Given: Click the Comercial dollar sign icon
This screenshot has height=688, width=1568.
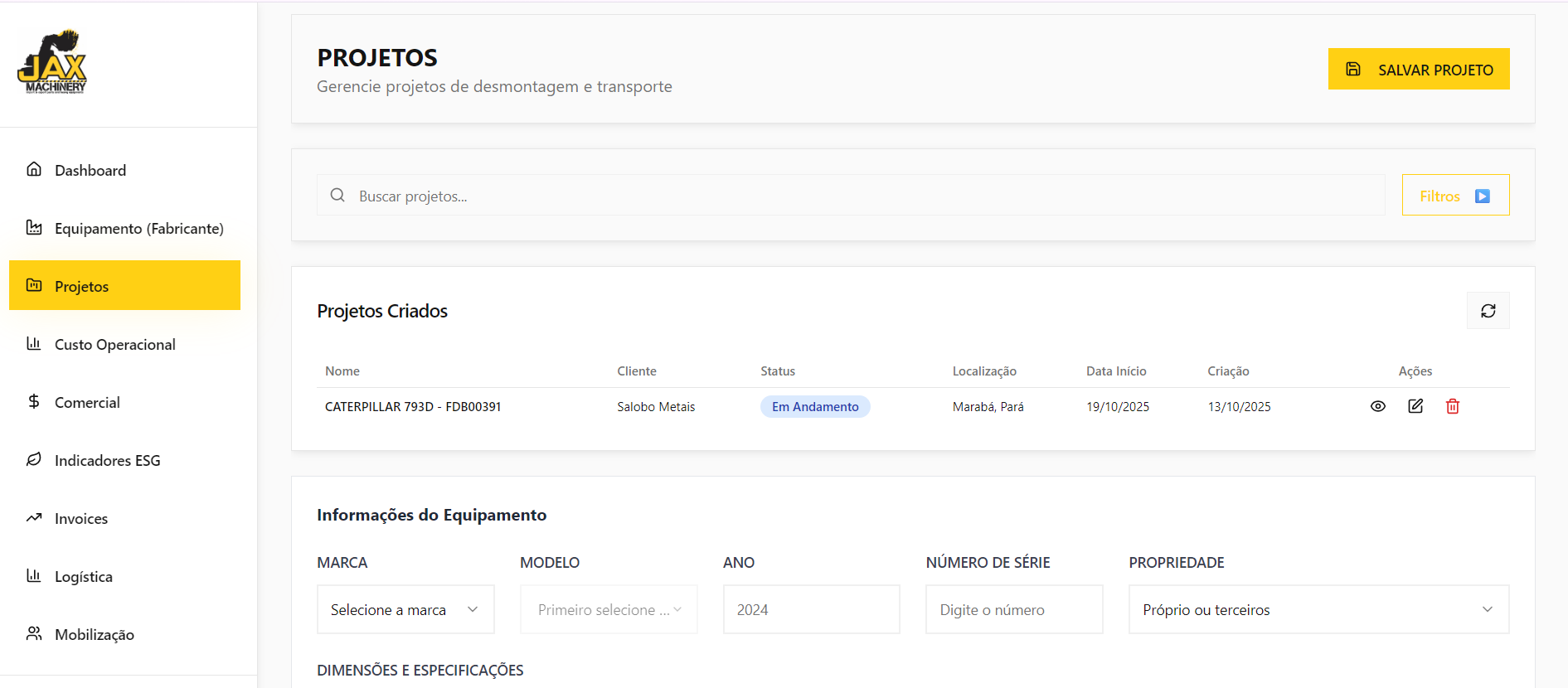Looking at the screenshot, I should (34, 401).
